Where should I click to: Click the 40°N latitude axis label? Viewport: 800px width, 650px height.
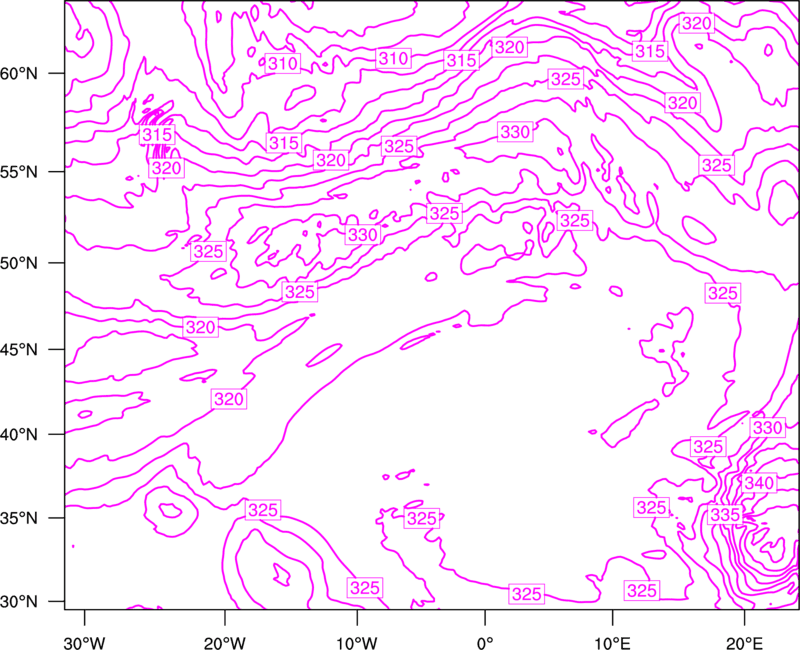click(19, 435)
